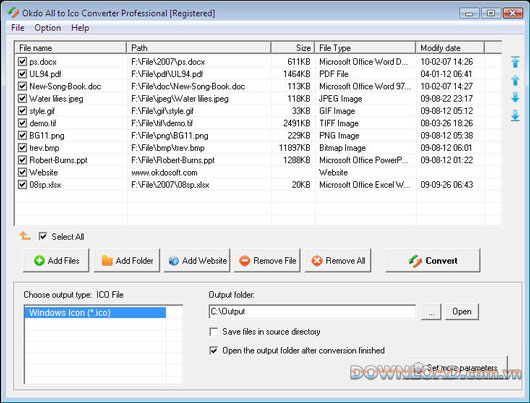This screenshot has width=530, height=403.
Task: Enable Save files in source directory
Action: pyautogui.click(x=214, y=332)
